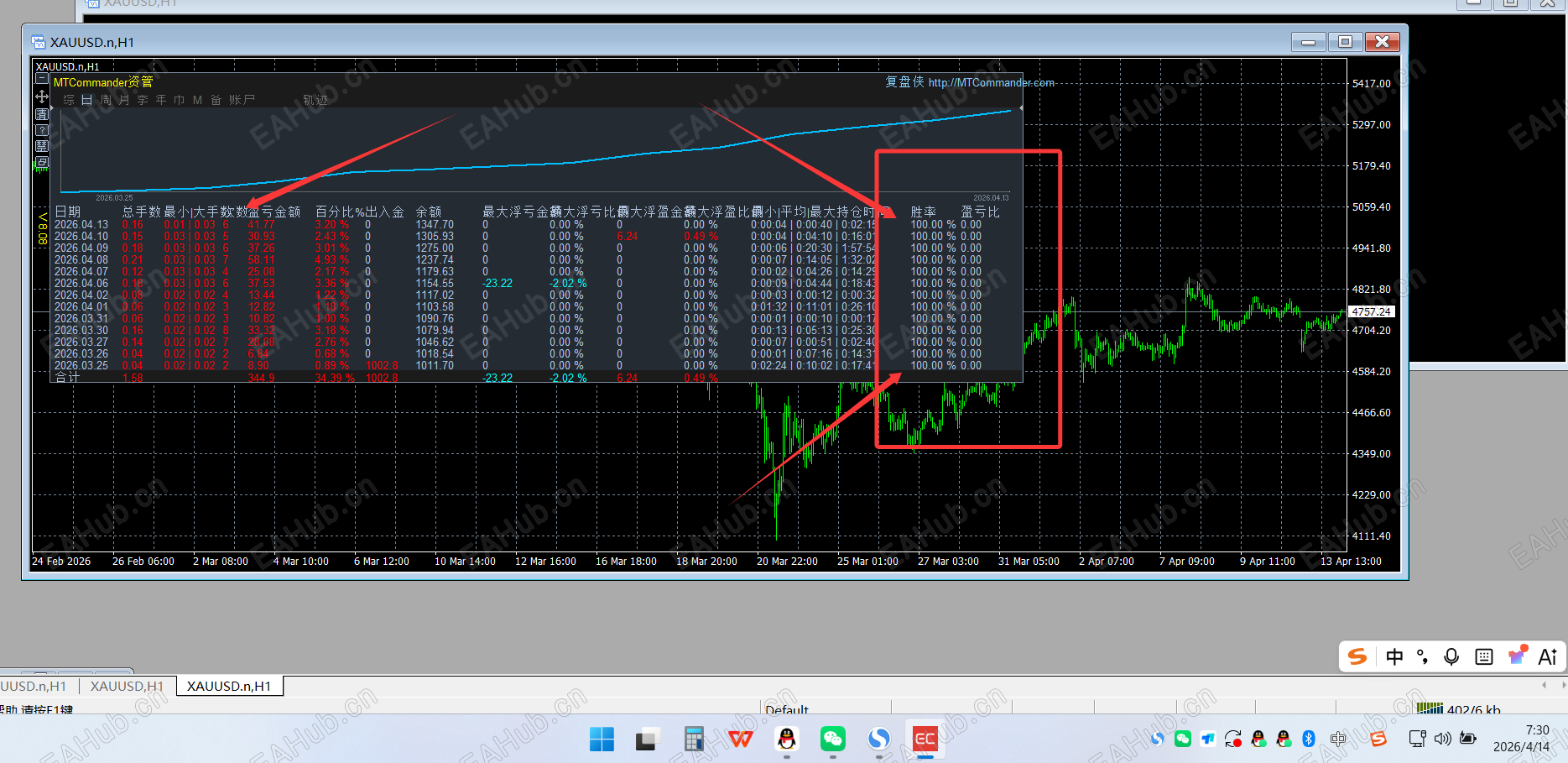This screenshot has height=763, width=1568.
Task: Click the volume speaker tray icon
Action: coord(1443,739)
